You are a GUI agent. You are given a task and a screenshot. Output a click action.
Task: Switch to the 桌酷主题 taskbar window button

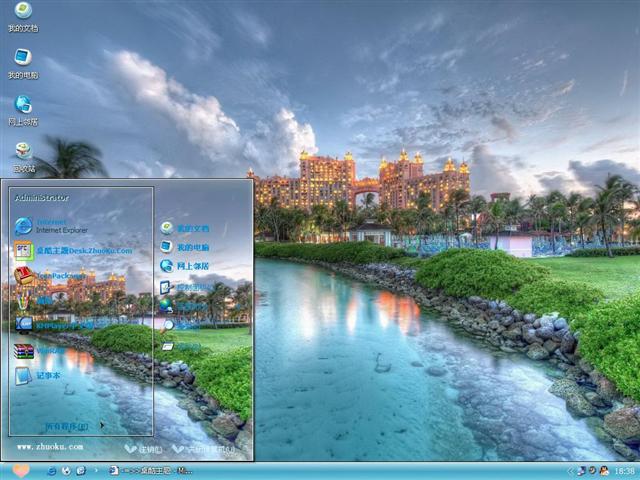coord(151,471)
